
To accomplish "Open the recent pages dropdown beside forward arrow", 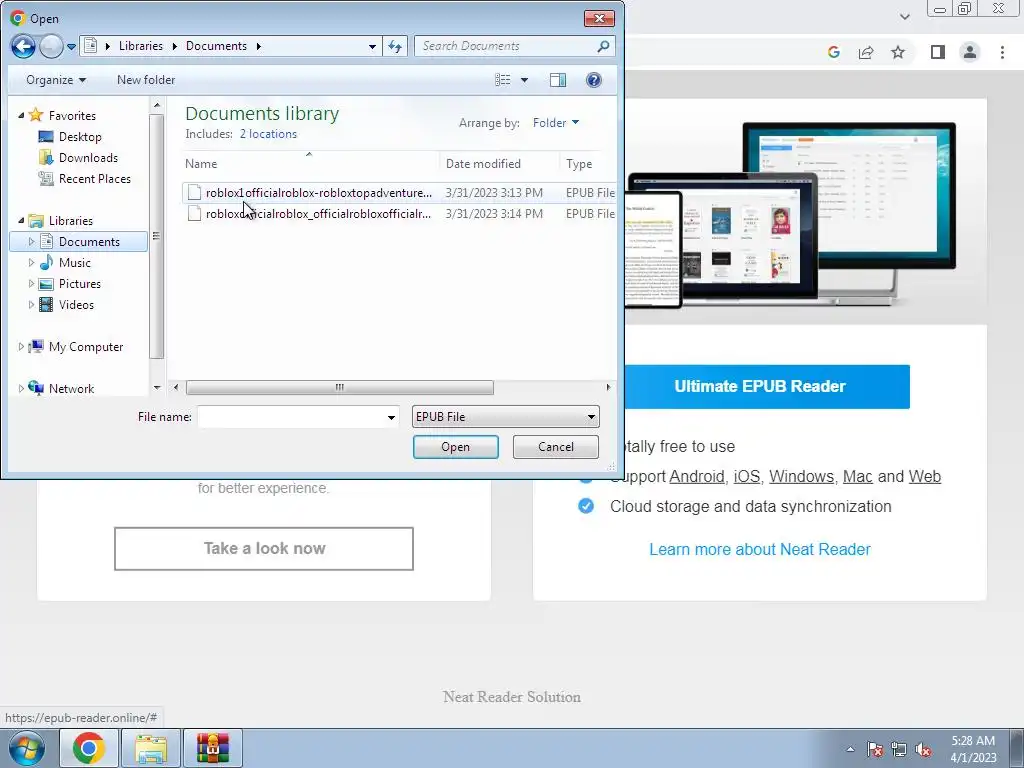I will 71,46.
